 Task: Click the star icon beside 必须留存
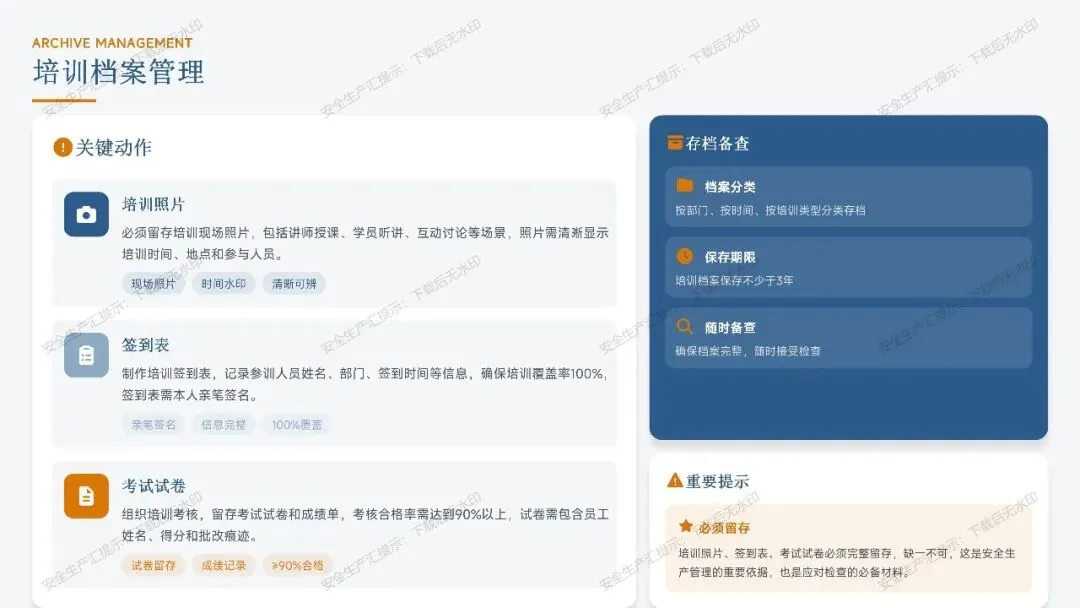coord(686,526)
